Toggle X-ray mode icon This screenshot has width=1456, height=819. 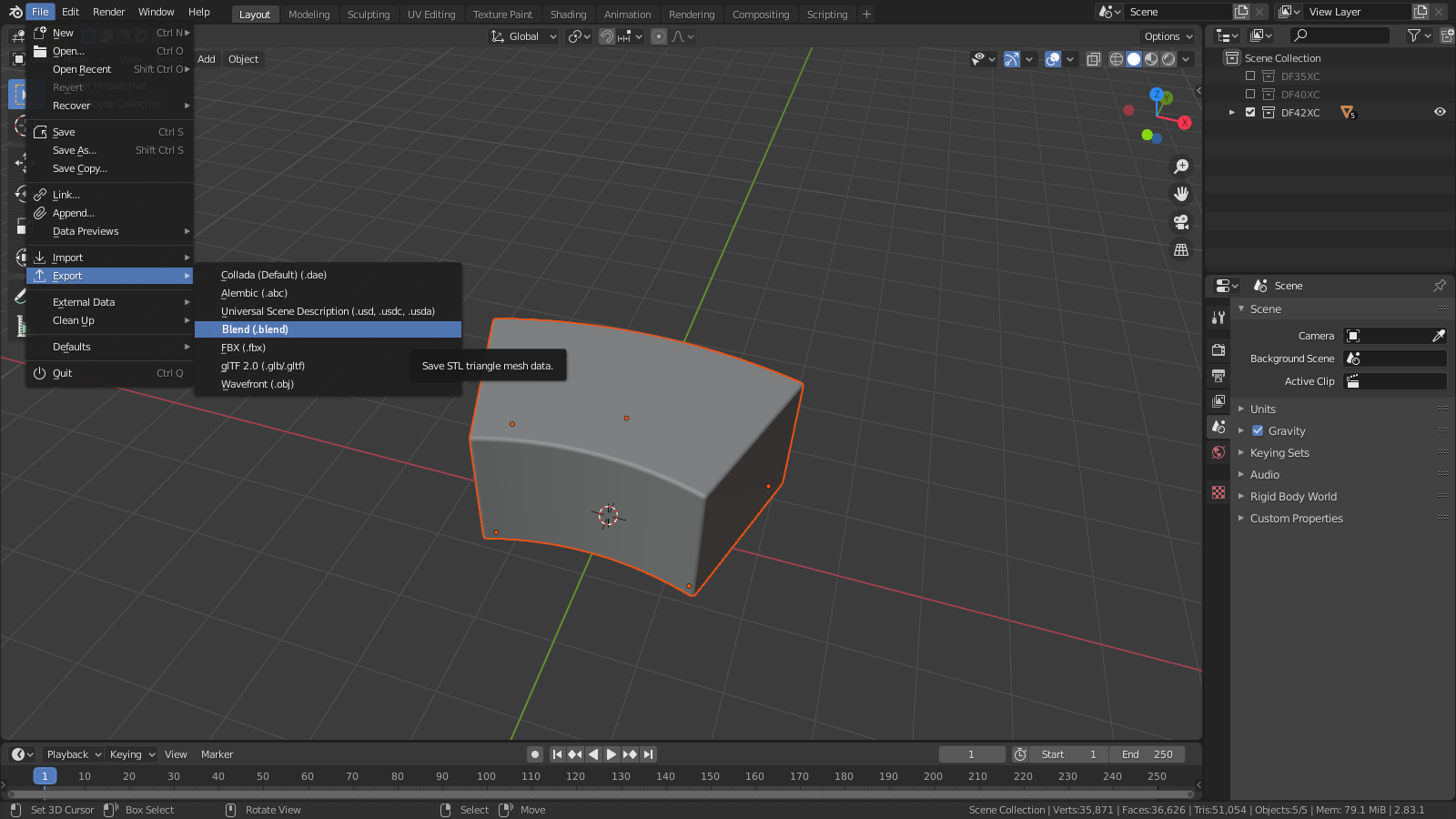tap(1094, 59)
